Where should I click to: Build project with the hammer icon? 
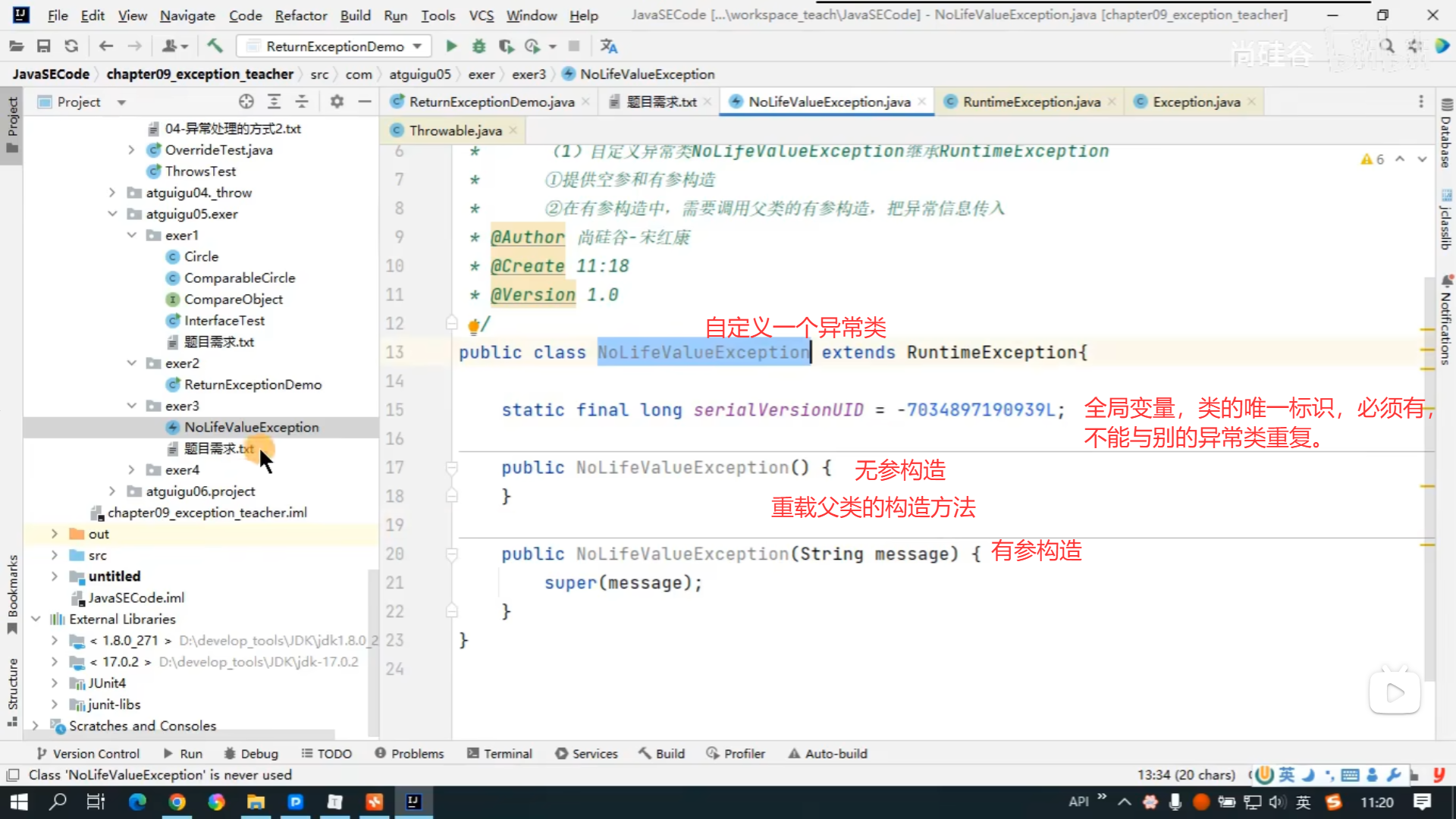[215, 46]
